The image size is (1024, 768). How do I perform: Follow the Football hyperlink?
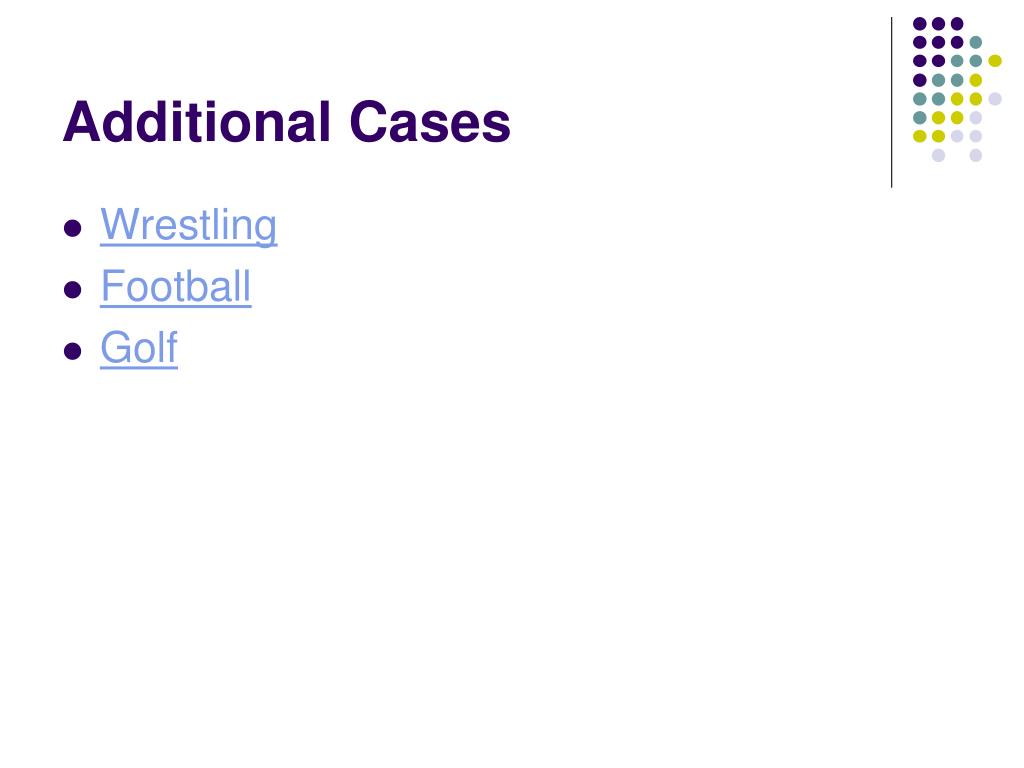pyautogui.click(x=176, y=287)
